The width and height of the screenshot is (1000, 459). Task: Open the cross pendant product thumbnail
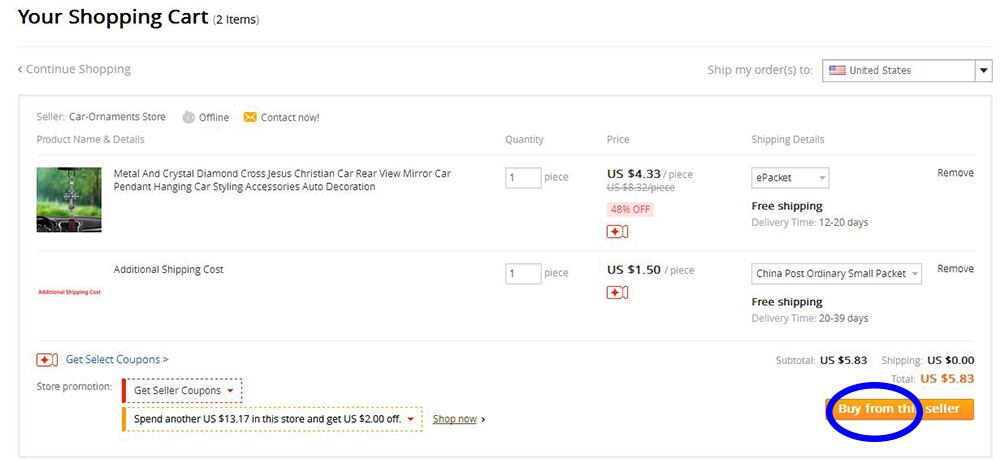tap(69, 200)
